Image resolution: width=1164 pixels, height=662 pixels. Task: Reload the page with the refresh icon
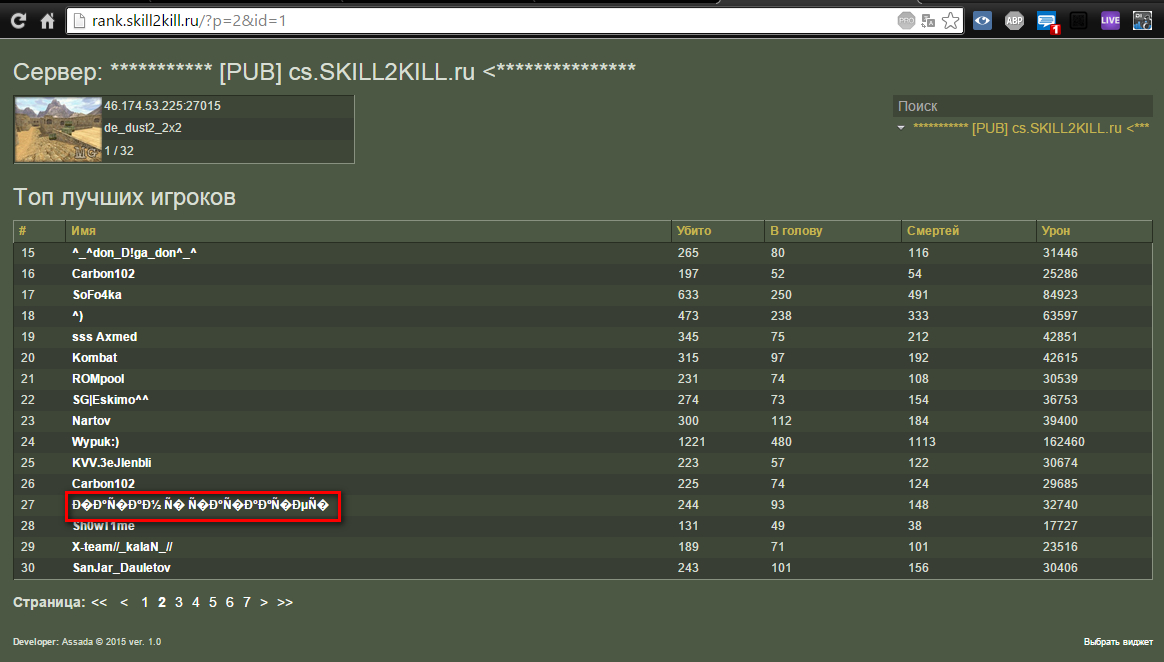click(x=19, y=21)
